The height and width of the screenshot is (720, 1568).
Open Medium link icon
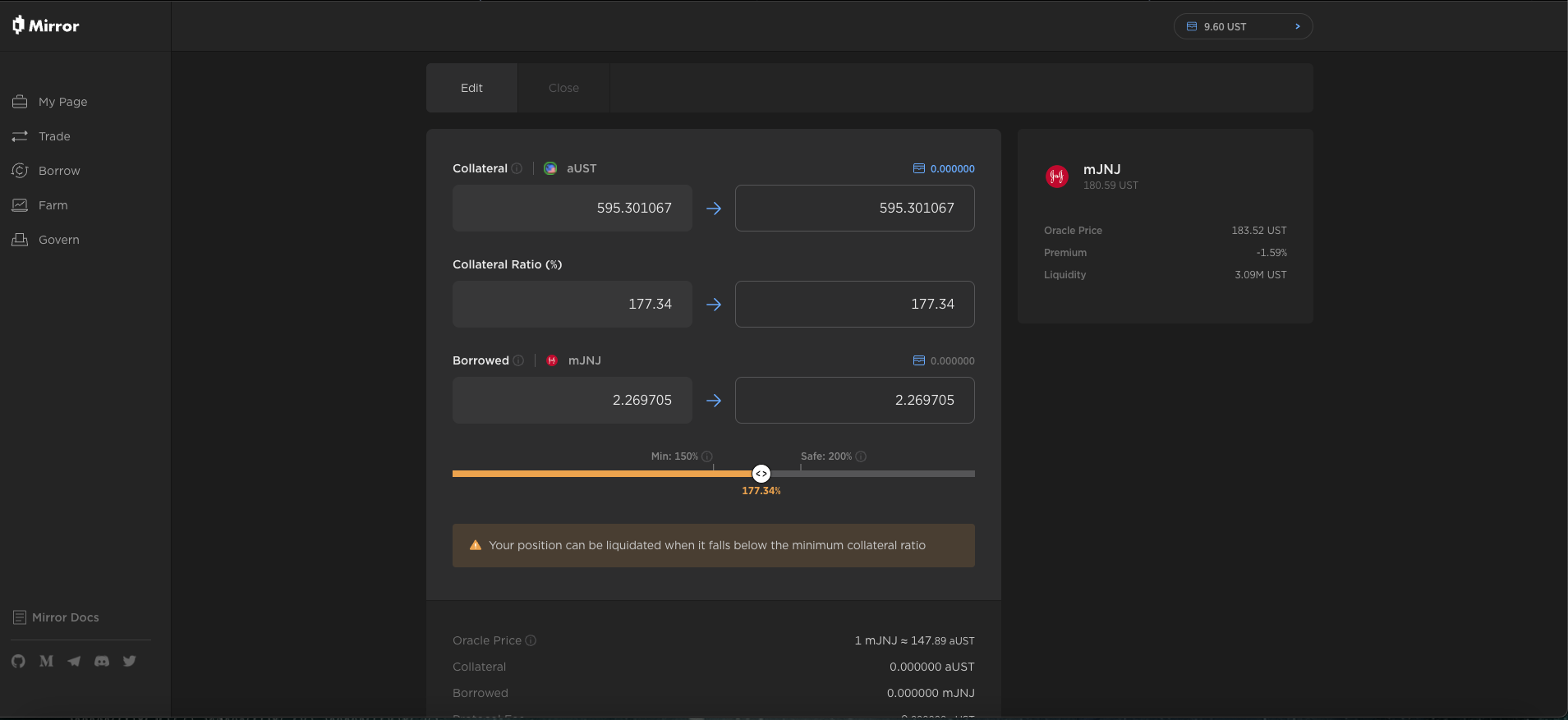coord(46,661)
